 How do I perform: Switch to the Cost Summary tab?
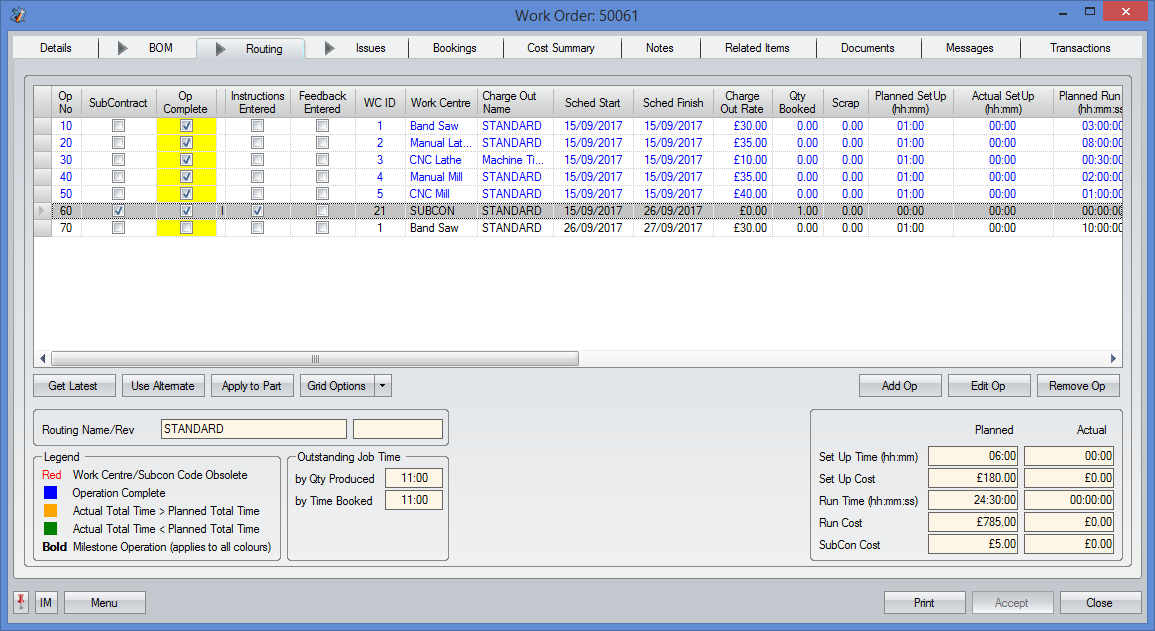coord(561,48)
